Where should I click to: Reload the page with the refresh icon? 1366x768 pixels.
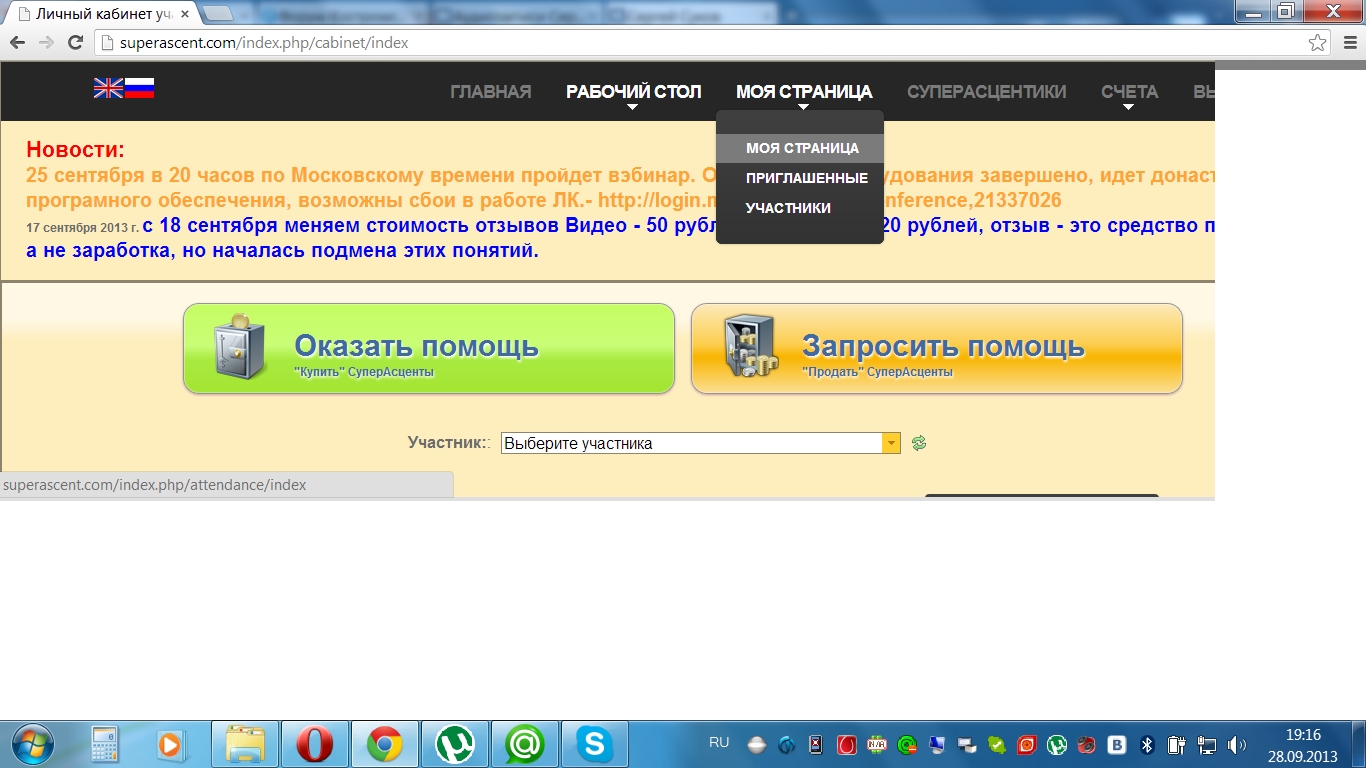75,42
